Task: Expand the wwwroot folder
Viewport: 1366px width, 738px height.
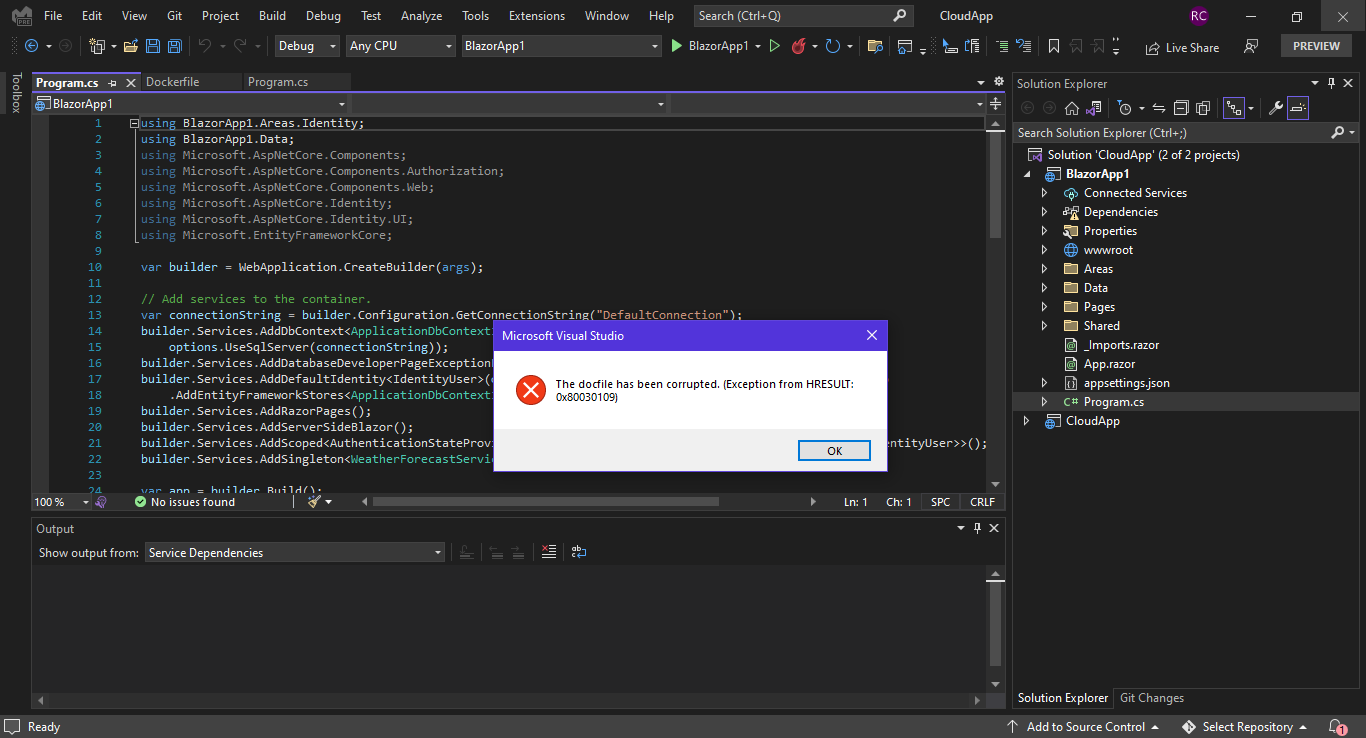Action: (x=1045, y=250)
